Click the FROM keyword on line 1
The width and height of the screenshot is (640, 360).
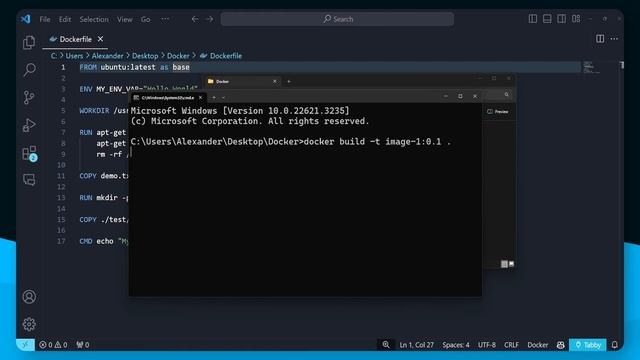88,67
